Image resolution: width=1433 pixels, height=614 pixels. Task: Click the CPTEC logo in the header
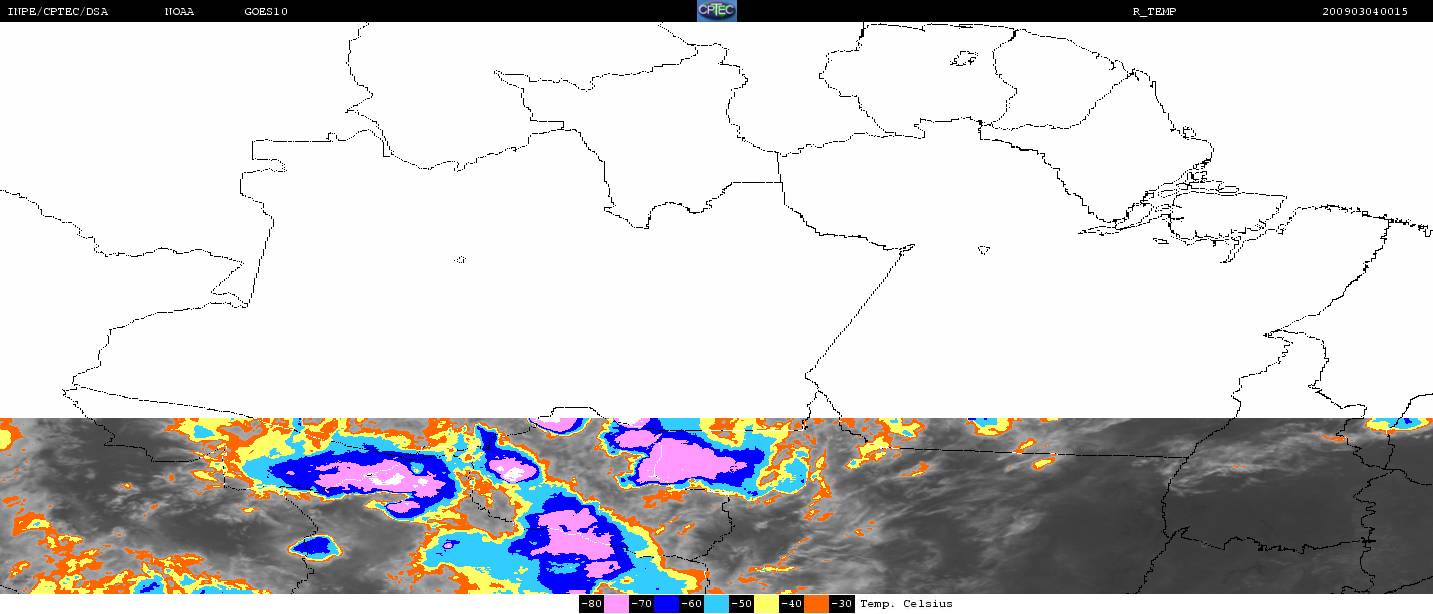coord(716,11)
